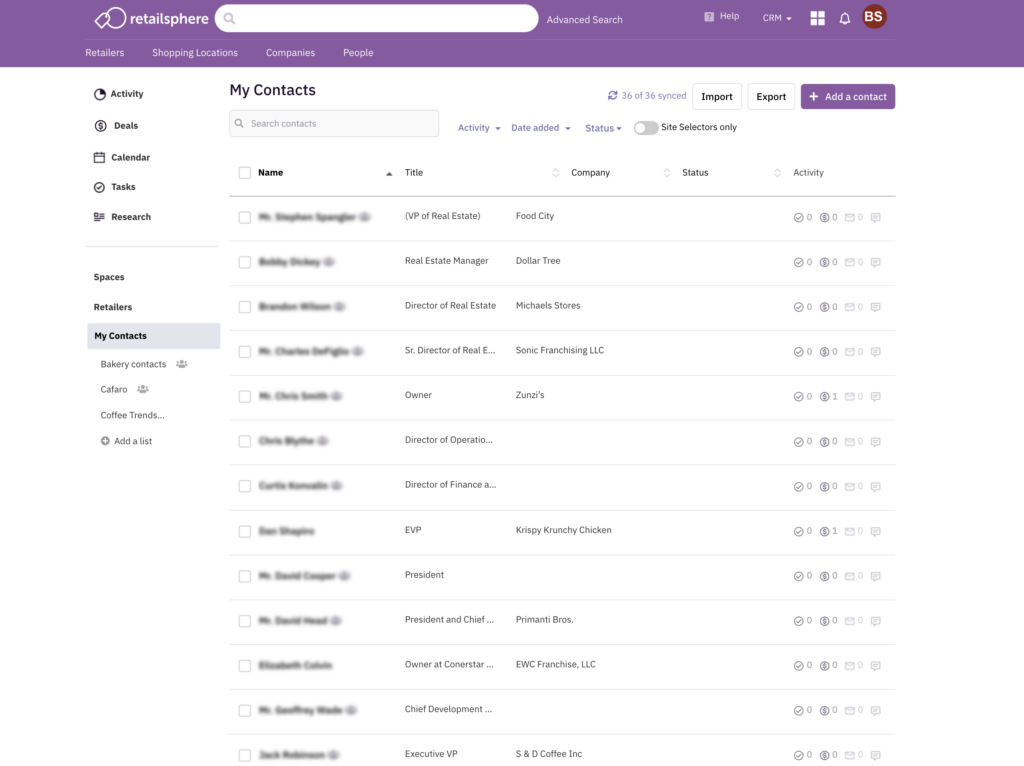Click the Add a contact button

(x=848, y=97)
